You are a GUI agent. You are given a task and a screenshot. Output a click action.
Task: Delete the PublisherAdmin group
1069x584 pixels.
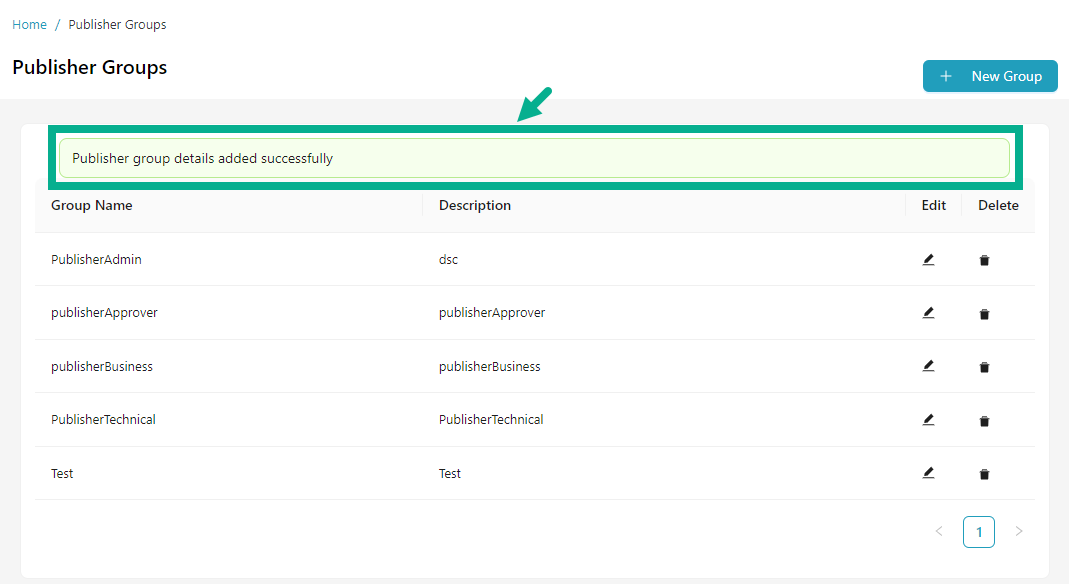pyautogui.click(x=984, y=259)
